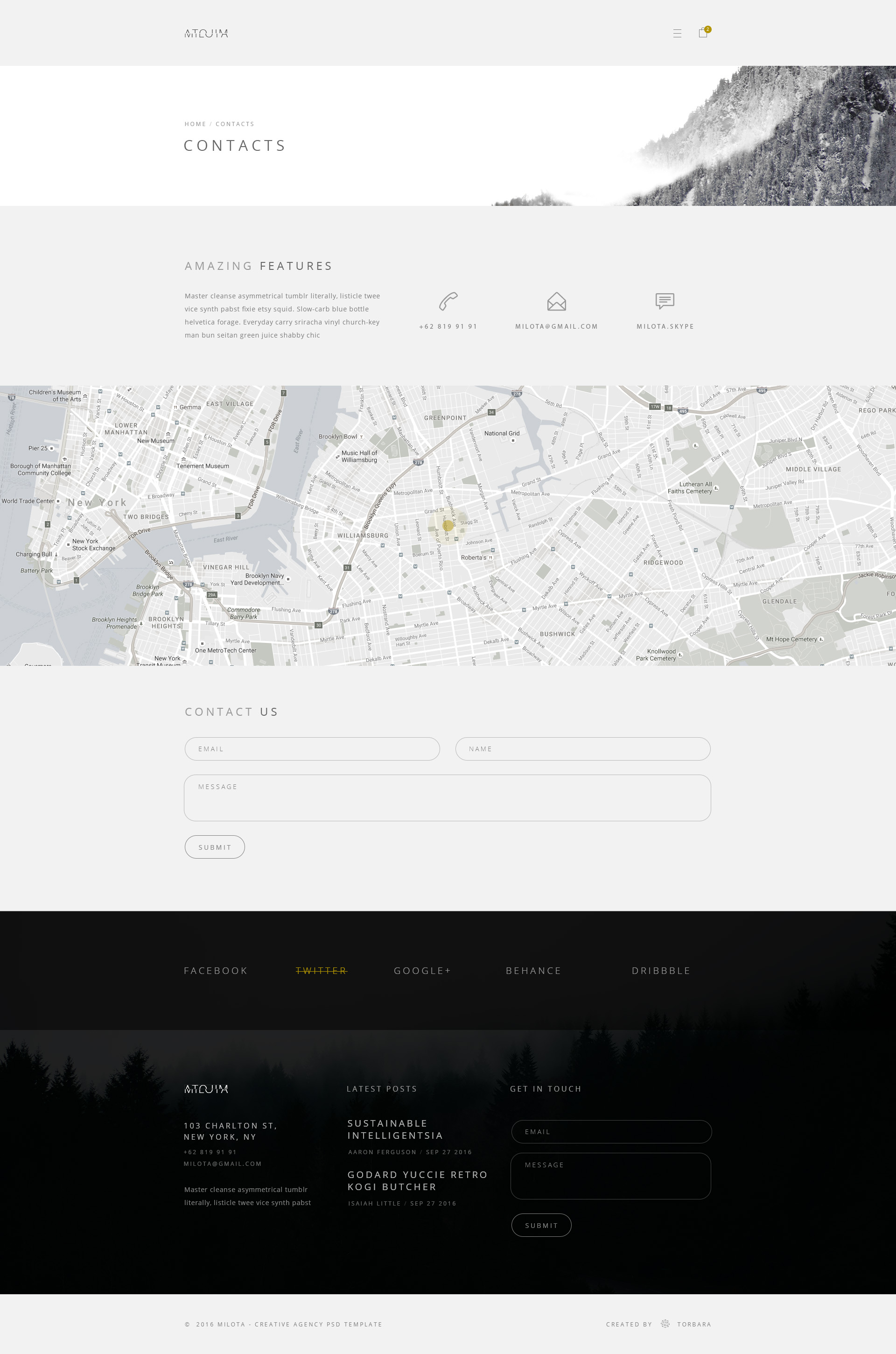896x1354 pixels.
Task: Open the Facebook footer link
Action: click(x=216, y=971)
